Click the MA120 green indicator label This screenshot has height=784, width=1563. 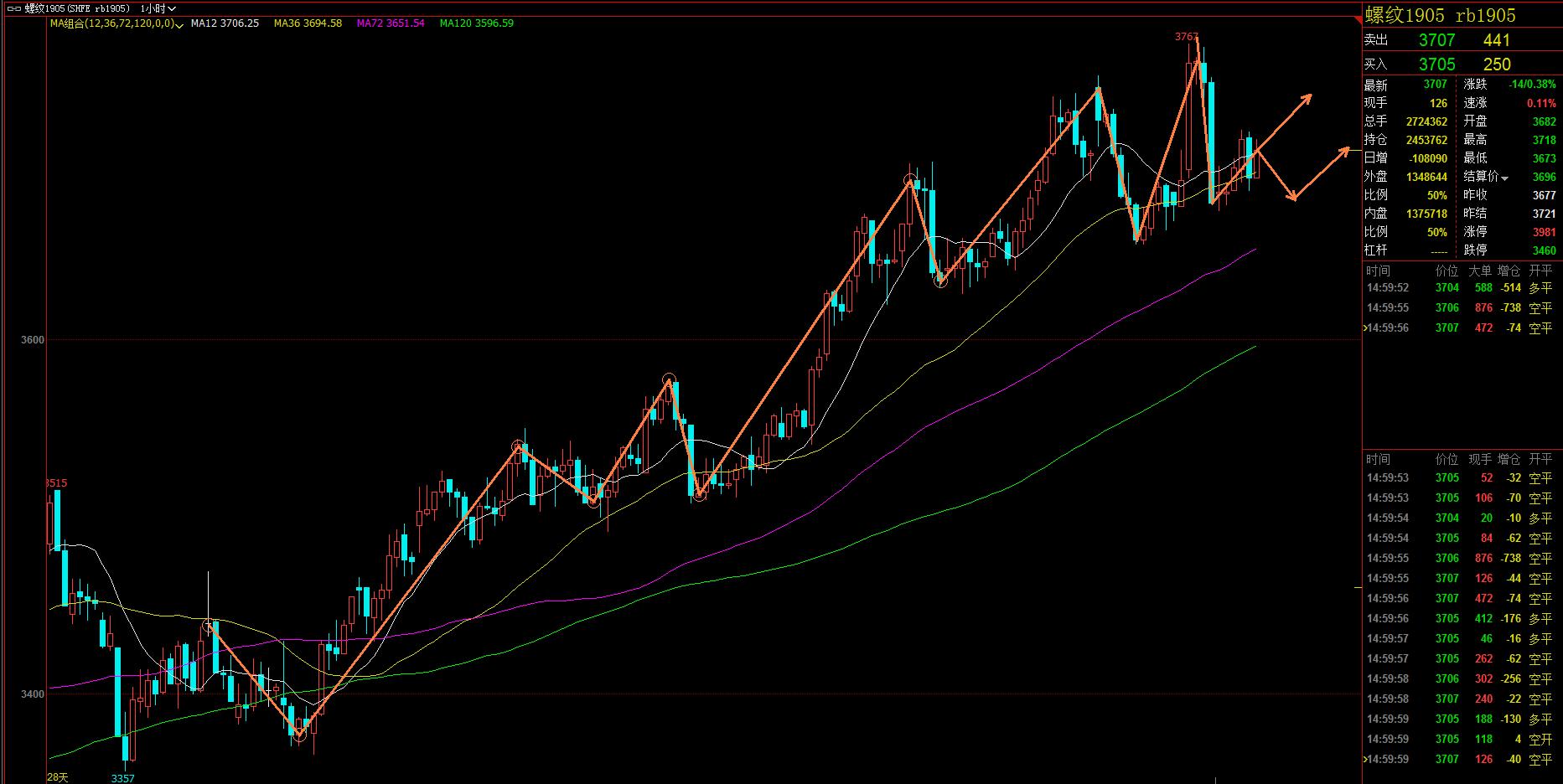[476, 23]
